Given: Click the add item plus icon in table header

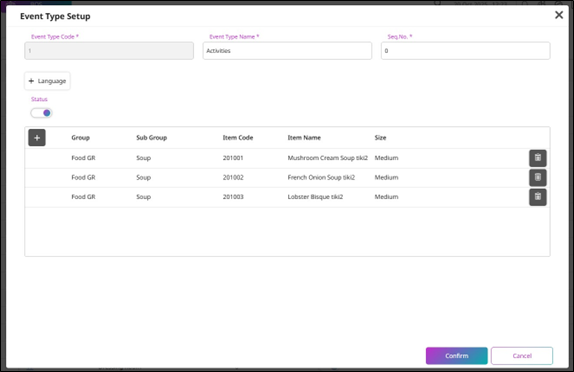Looking at the screenshot, I should 37,138.
